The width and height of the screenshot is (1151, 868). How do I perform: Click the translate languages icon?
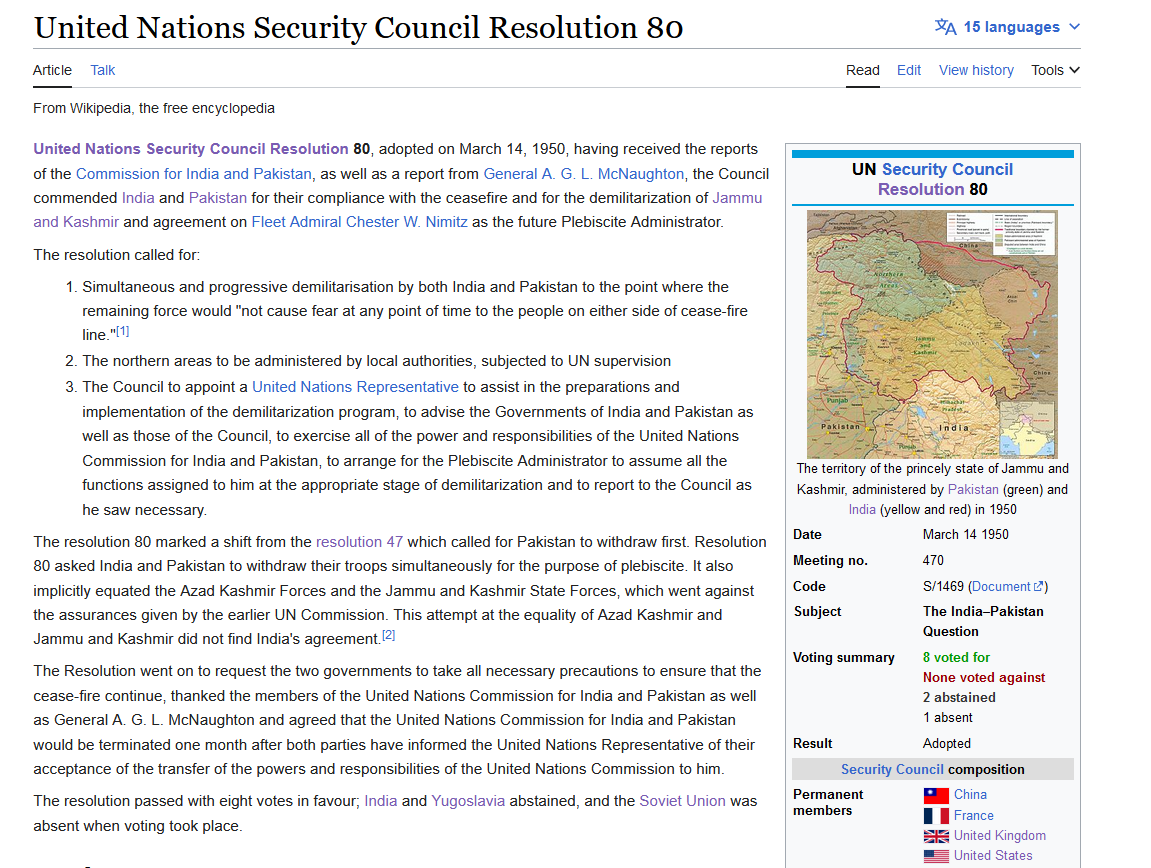tap(945, 27)
